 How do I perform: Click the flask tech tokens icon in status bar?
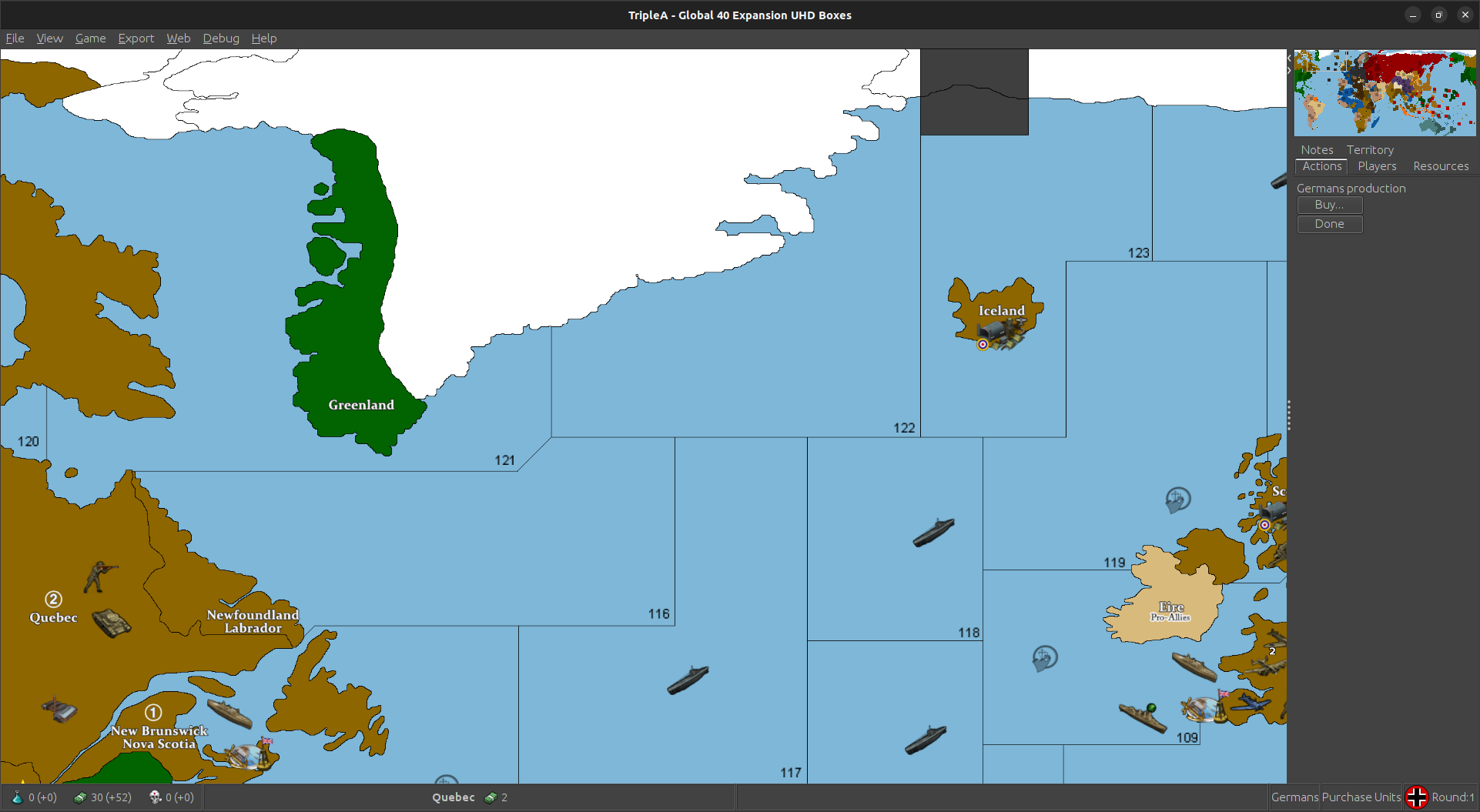[17, 797]
